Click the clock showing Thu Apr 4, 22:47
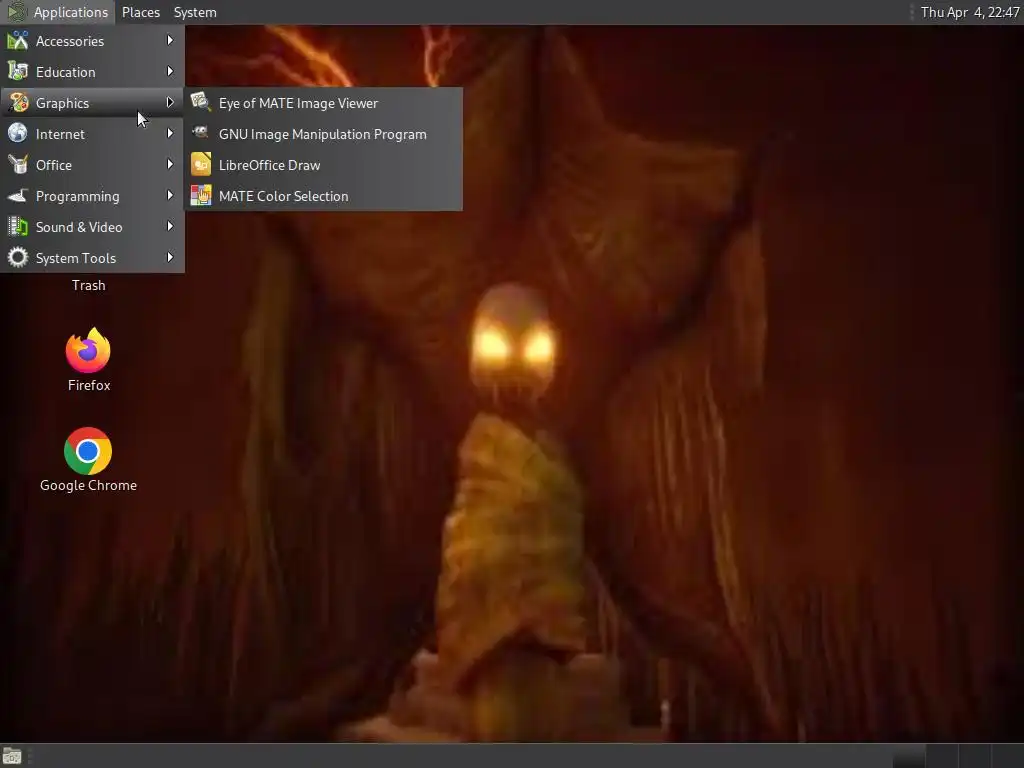The image size is (1024, 768). [x=970, y=12]
